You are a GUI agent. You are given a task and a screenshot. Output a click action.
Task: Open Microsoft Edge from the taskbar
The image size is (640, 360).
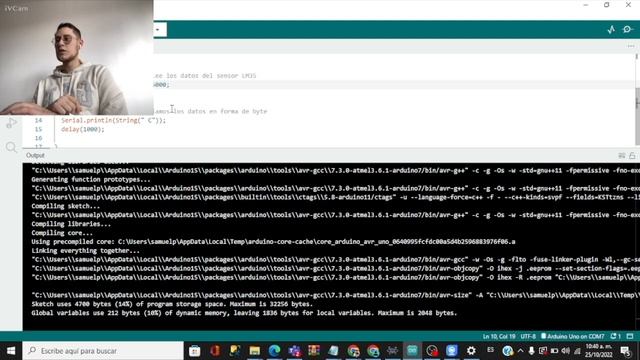pos(274,351)
